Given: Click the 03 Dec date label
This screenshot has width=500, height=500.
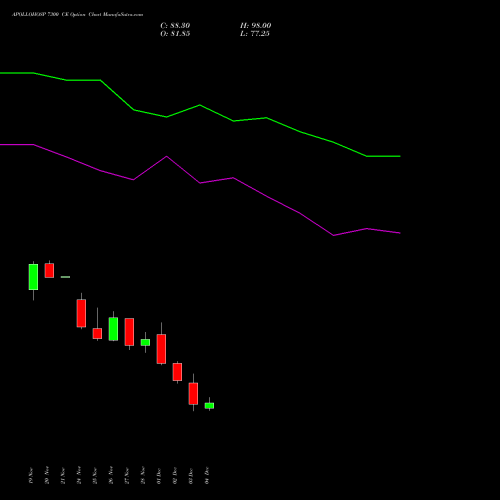Looking at the screenshot, I should (x=191, y=476).
